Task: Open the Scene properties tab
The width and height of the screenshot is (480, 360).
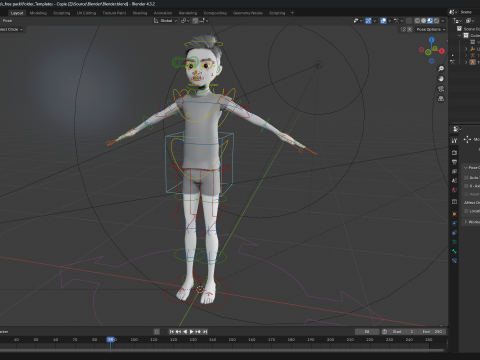Action: coord(454,181)
